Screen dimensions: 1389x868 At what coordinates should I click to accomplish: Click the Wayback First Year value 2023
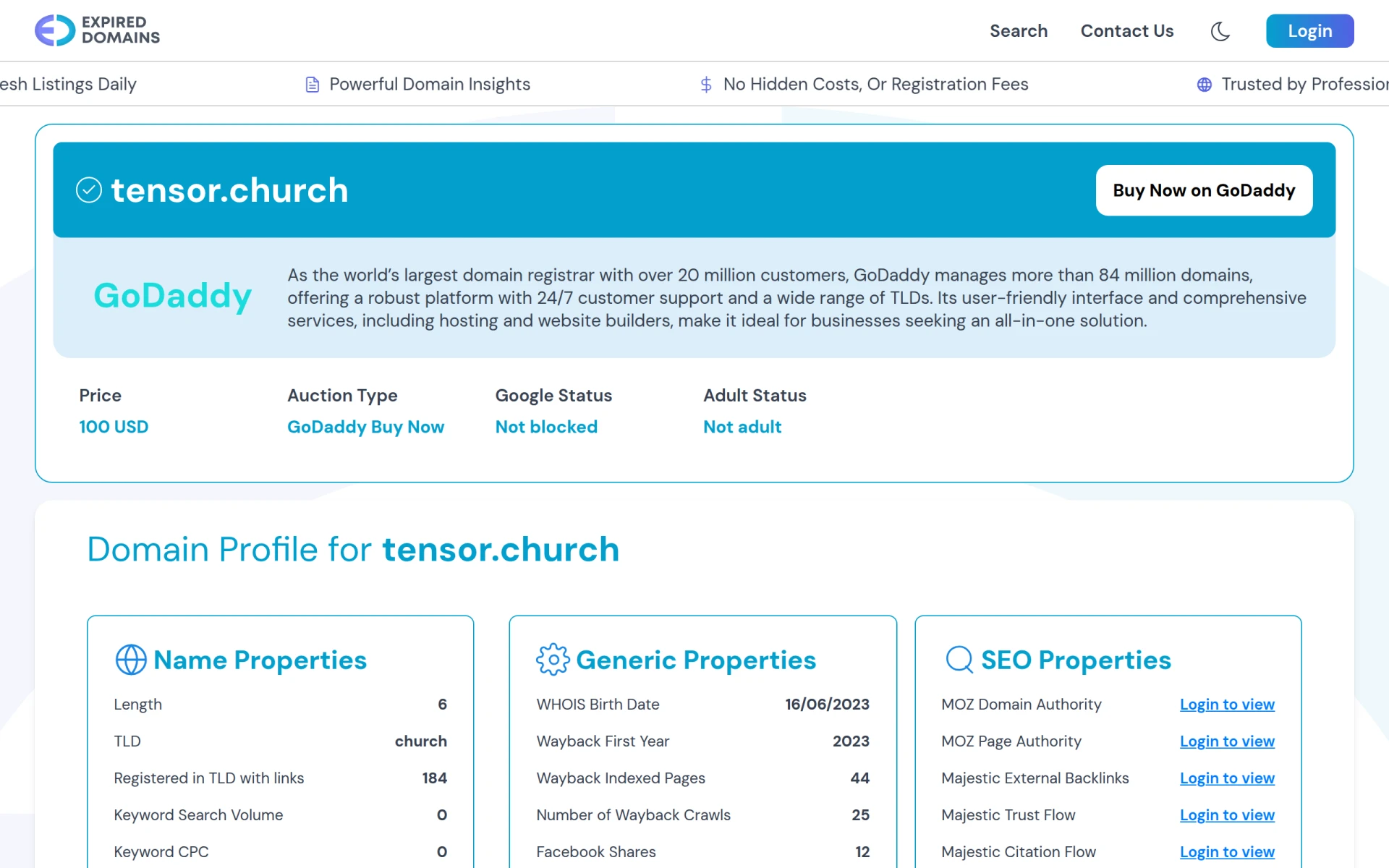851,741
